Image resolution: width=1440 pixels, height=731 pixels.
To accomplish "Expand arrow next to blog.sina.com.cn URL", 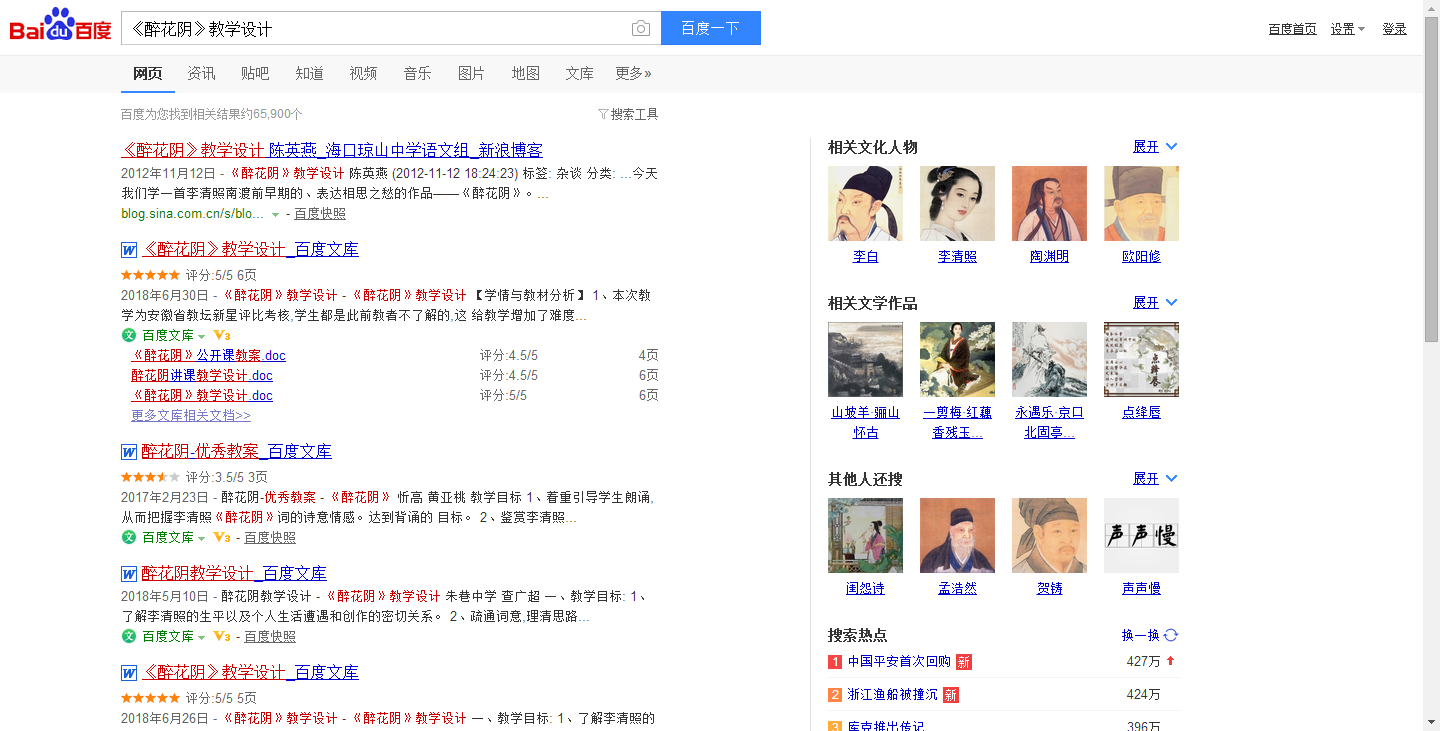I will (275, 214).
